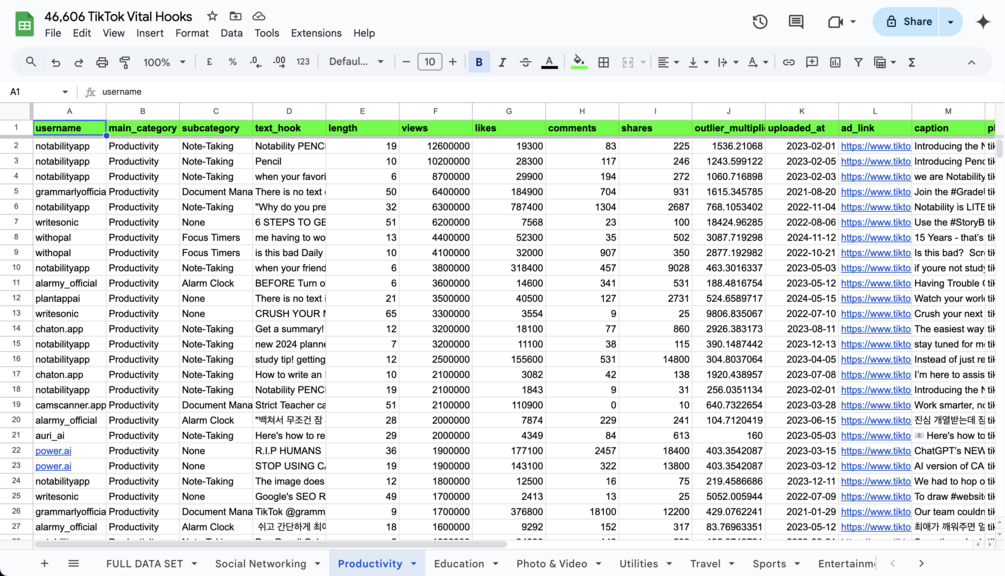Open the File menu
Image resolution: width=1005 pixels, height=576 pixels.
coord(53,33)
